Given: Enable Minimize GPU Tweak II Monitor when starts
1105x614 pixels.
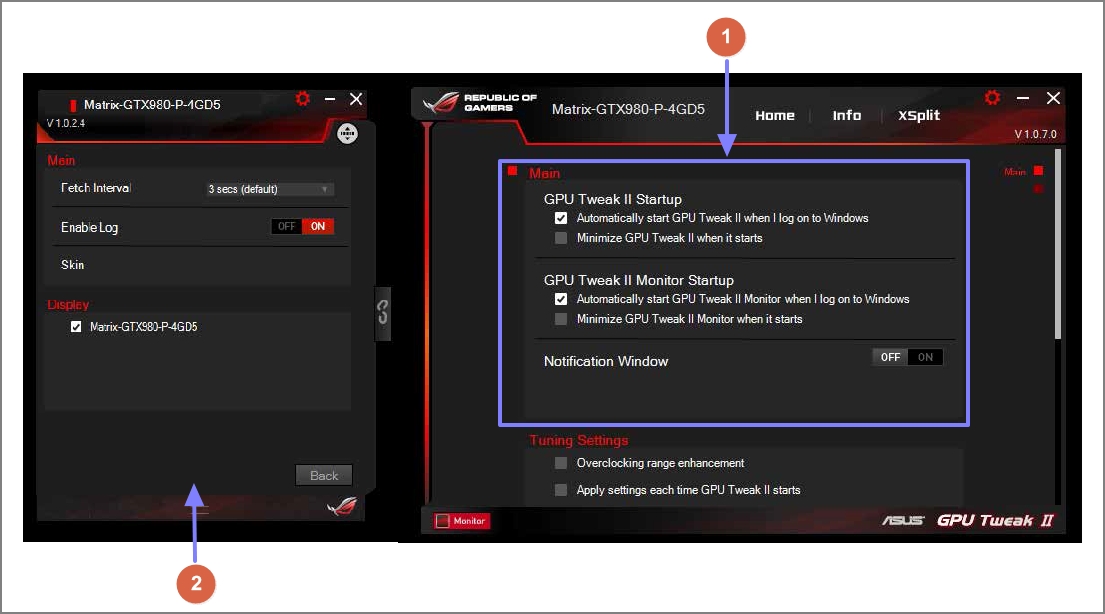Looking at the screenshot, I should pos(561,319).
